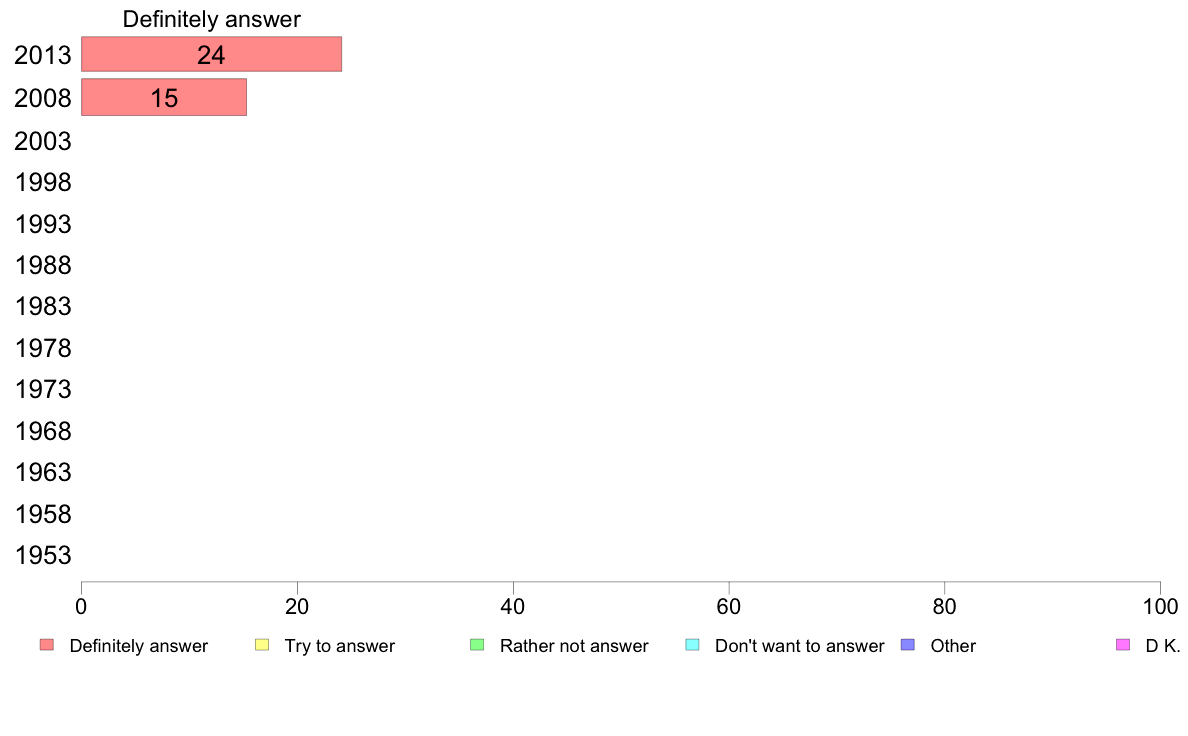Click the green Rather not answer swatch
1188x736 pixels.
[x=477, y=645]
